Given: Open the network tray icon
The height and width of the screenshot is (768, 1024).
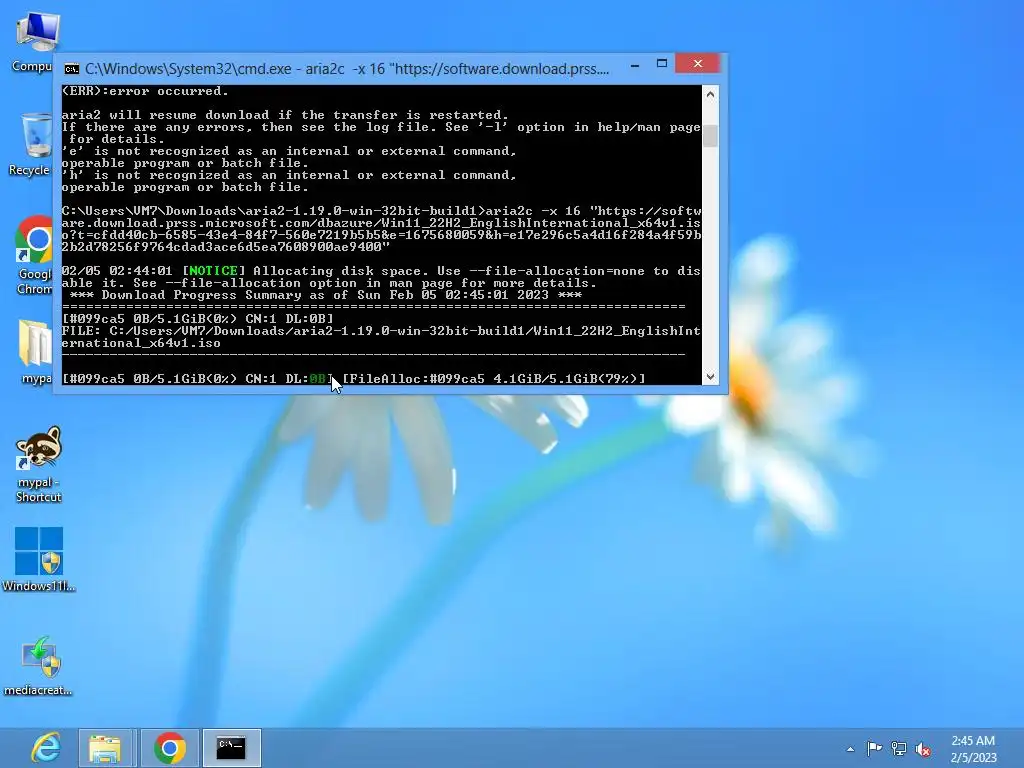Looking at the screenshot, I should pyautogui.click(x=899, y=749).
